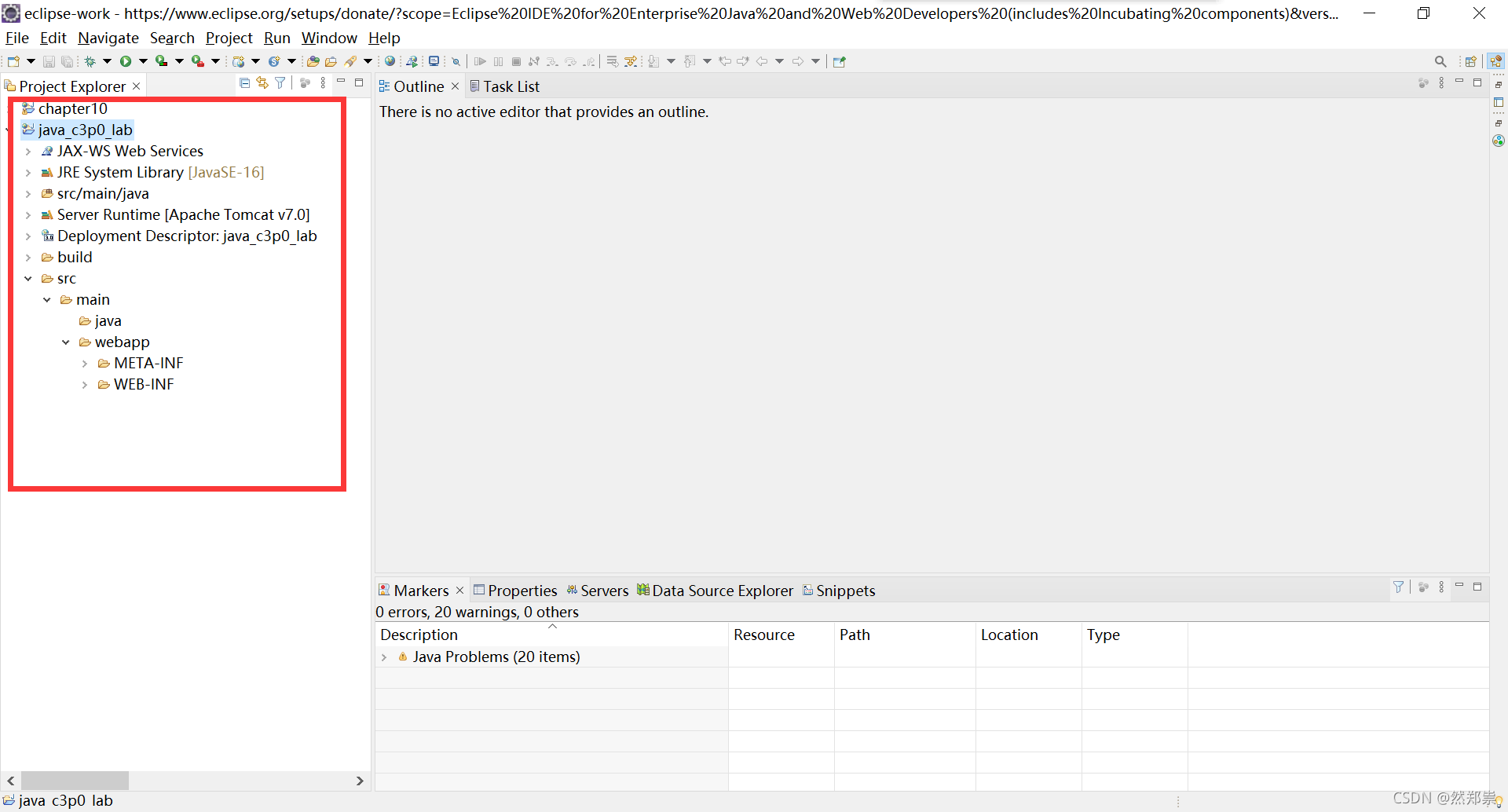Switch to the Servers tab
1508x812 pixels.
pos(605,591)
